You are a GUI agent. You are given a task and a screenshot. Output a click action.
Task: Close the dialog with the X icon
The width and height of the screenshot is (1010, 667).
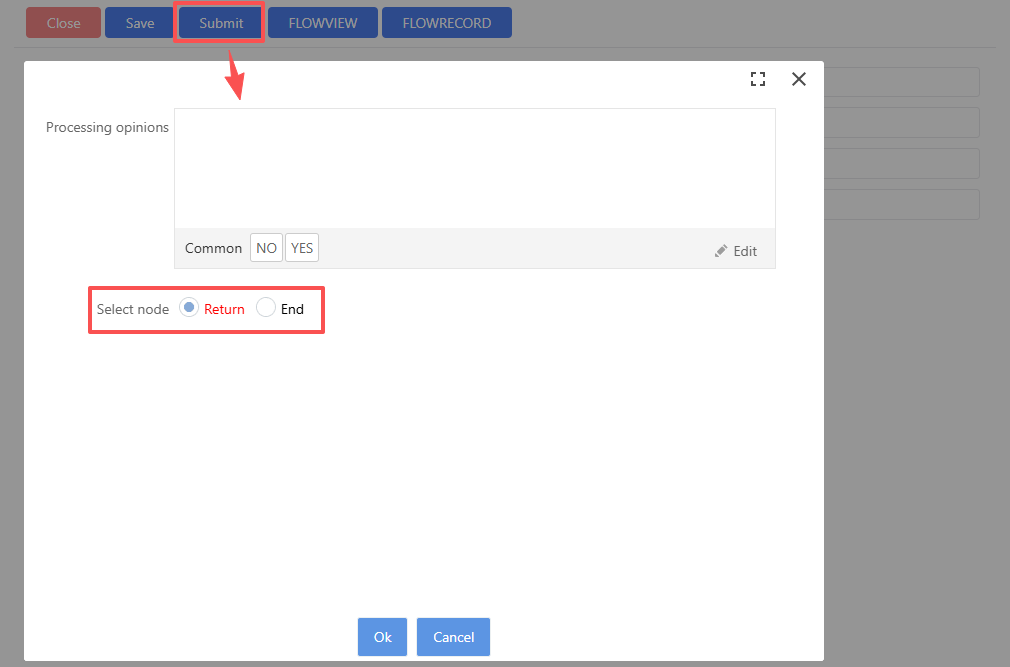tap(798, 80)
